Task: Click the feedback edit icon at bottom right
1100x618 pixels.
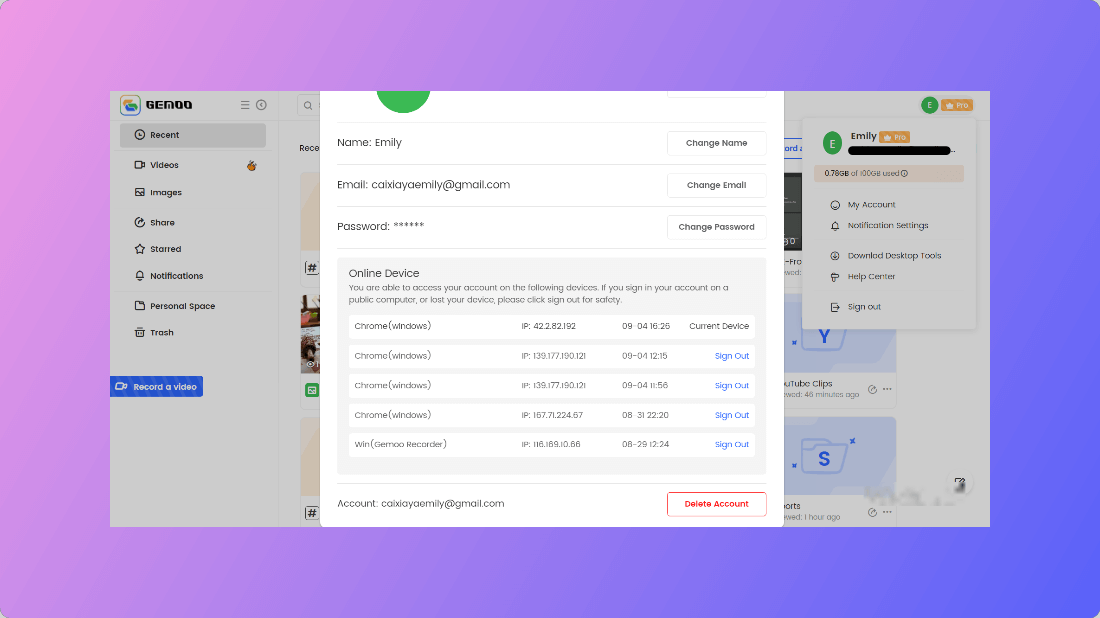Action: point(959,483)
